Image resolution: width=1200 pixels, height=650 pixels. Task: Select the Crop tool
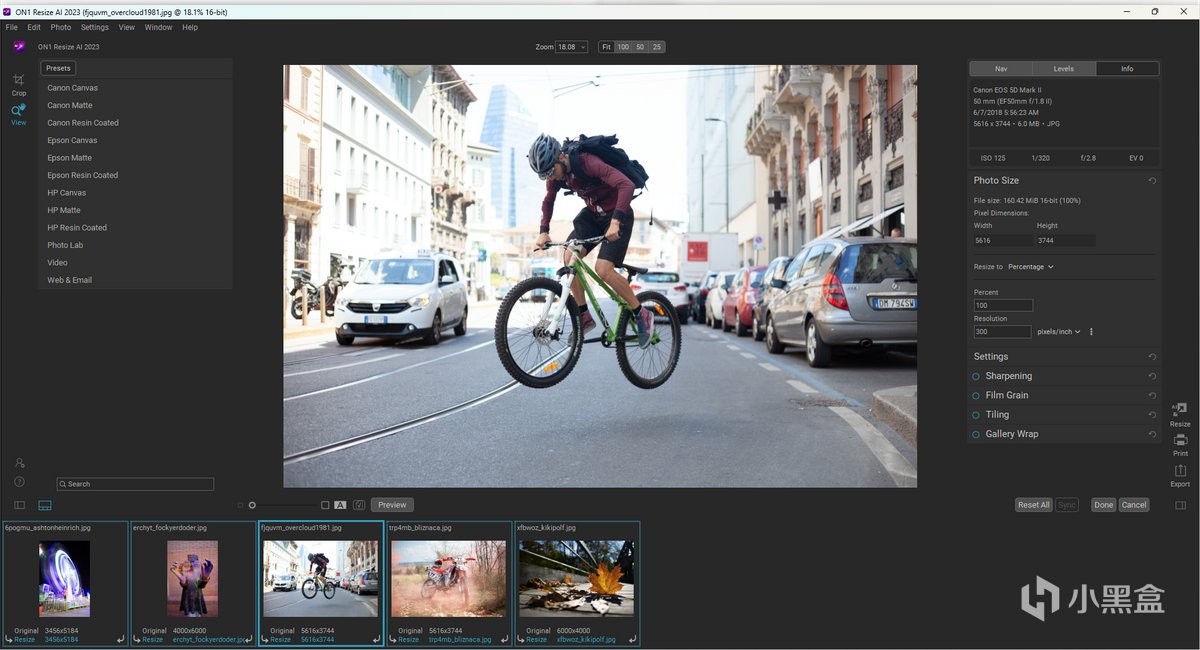click(18, 83)
